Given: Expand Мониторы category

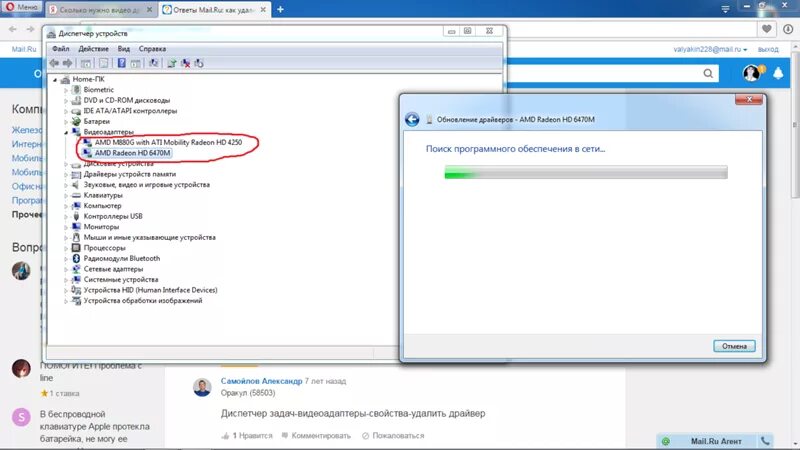Looking at the screenshot, I should pyautogui.click(x=66, y=227).
